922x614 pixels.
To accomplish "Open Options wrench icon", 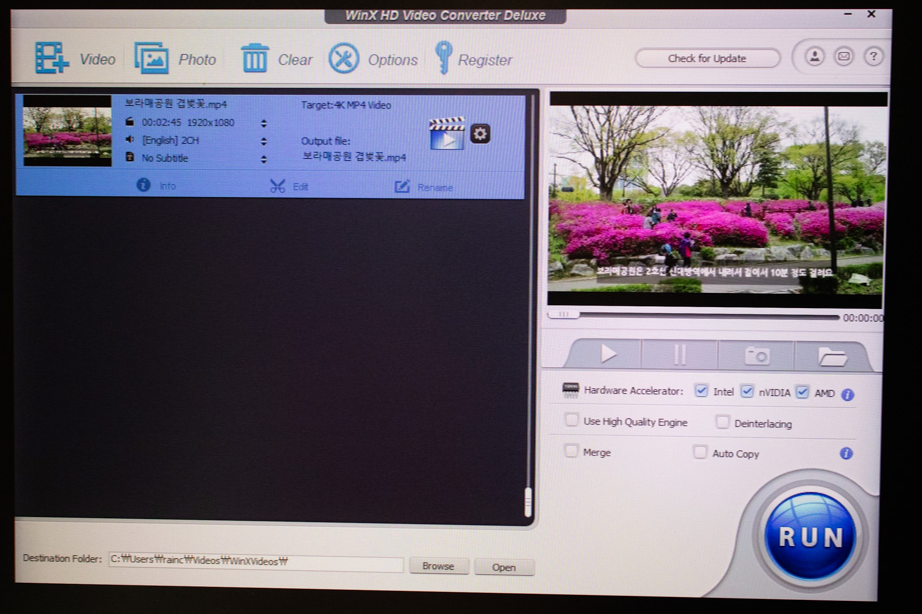I will 343,58.
